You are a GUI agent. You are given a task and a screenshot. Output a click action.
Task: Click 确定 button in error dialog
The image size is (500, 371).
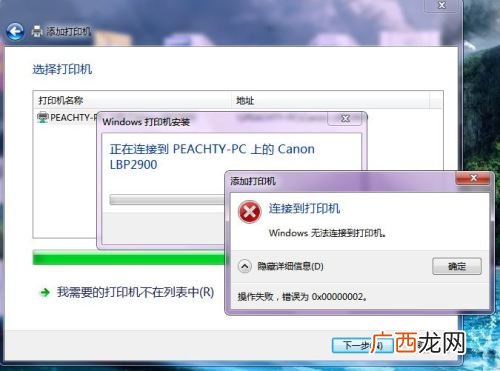point(457,266)
